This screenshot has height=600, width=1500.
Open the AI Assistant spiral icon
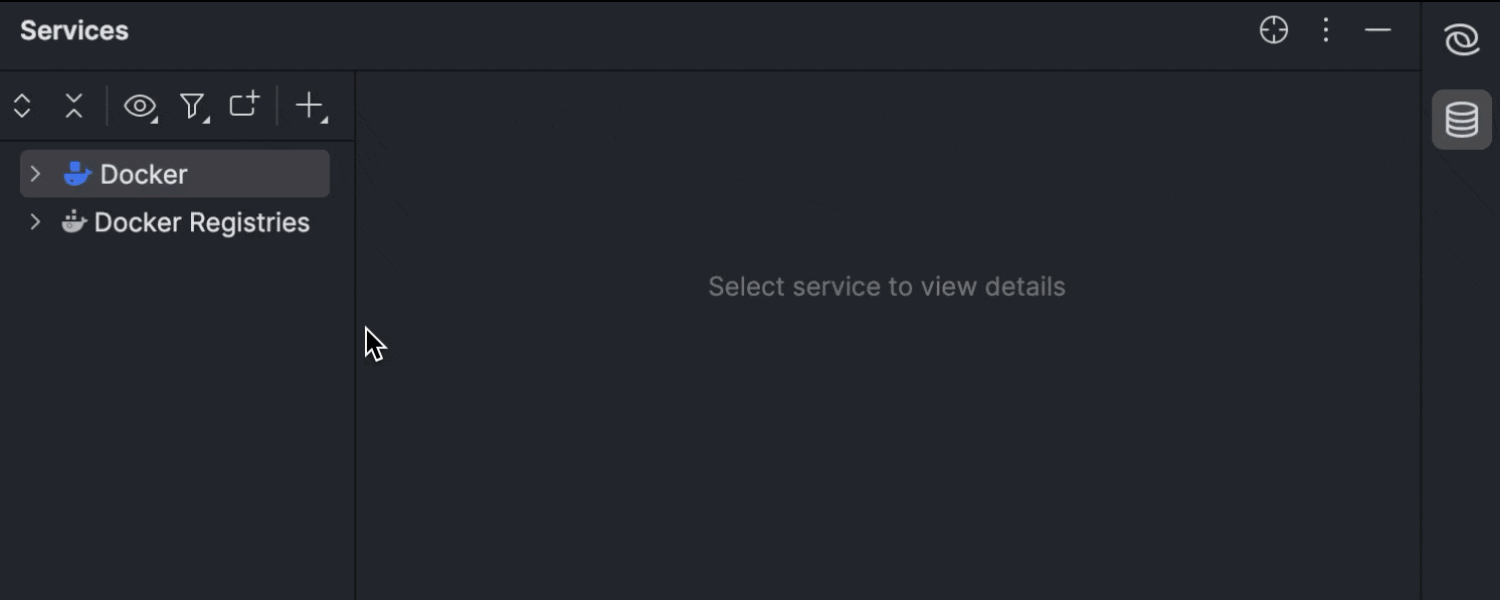point(1461,41)
